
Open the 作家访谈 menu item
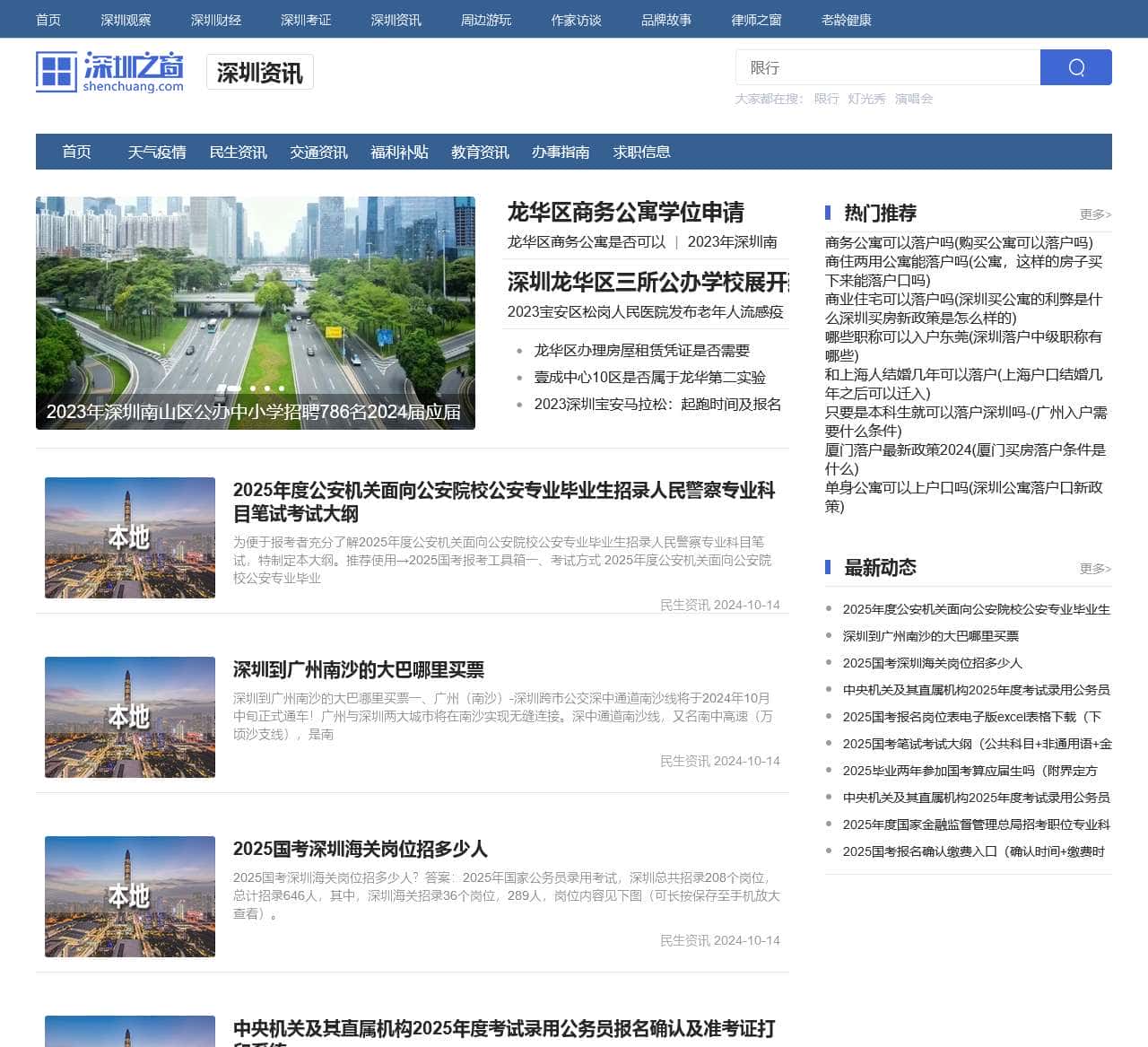[576, 19]
